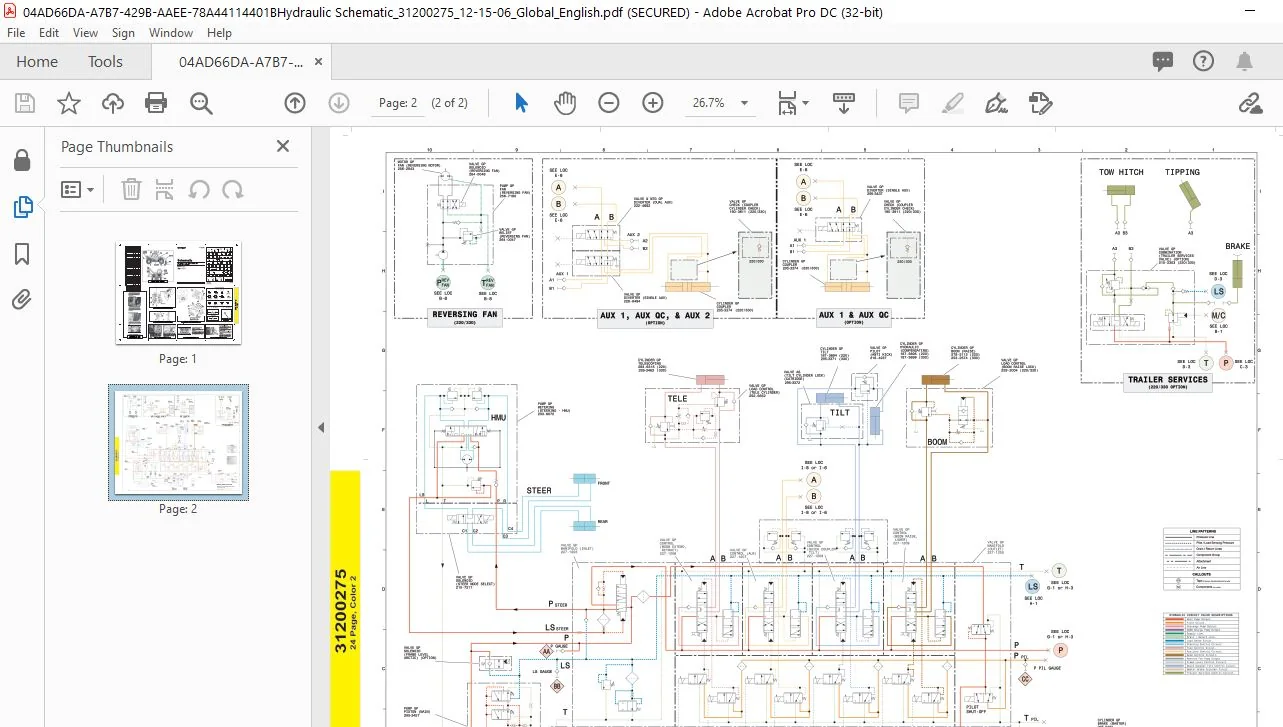Click the yellow 31200275 side banner
The height and width of the screenshot is (727, 1283).
click(x=345, y=599)
